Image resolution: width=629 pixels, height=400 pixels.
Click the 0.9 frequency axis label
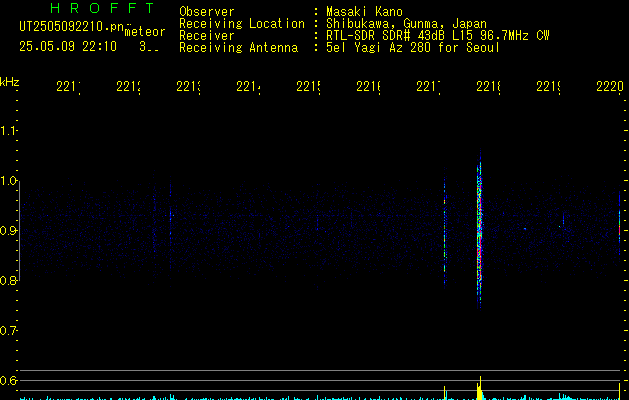(8, 231)
